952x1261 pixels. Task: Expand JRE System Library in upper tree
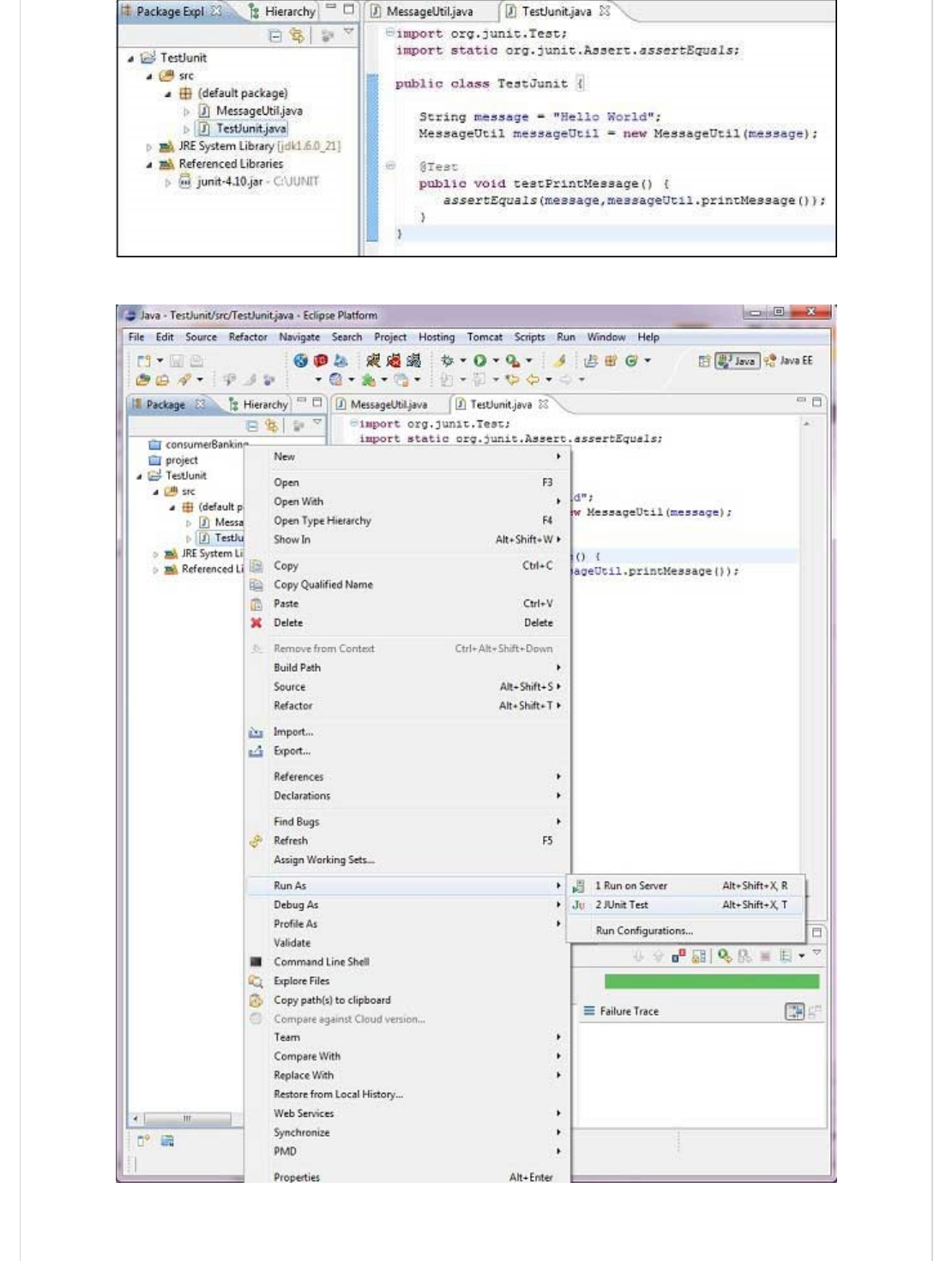point(149,148)
